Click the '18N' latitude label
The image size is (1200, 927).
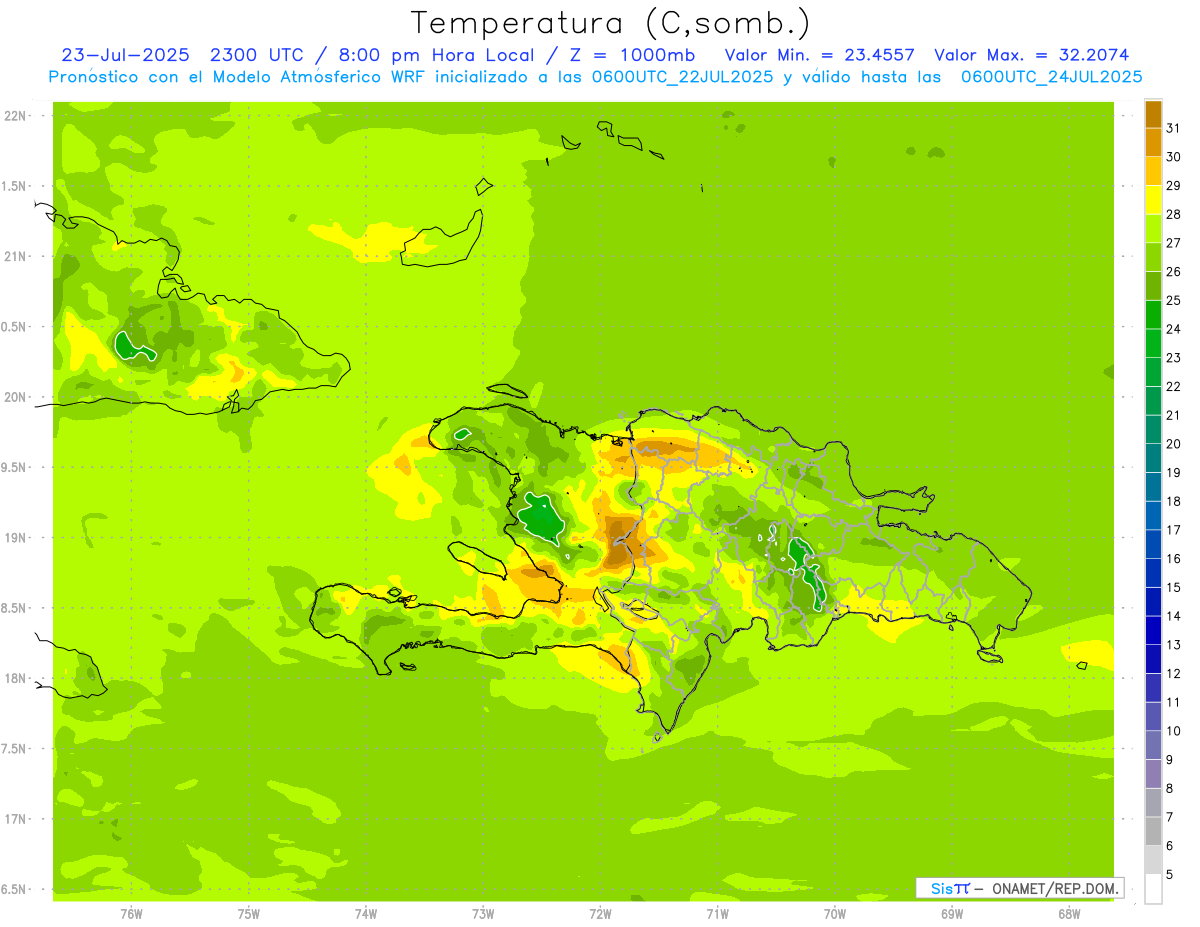17,678
